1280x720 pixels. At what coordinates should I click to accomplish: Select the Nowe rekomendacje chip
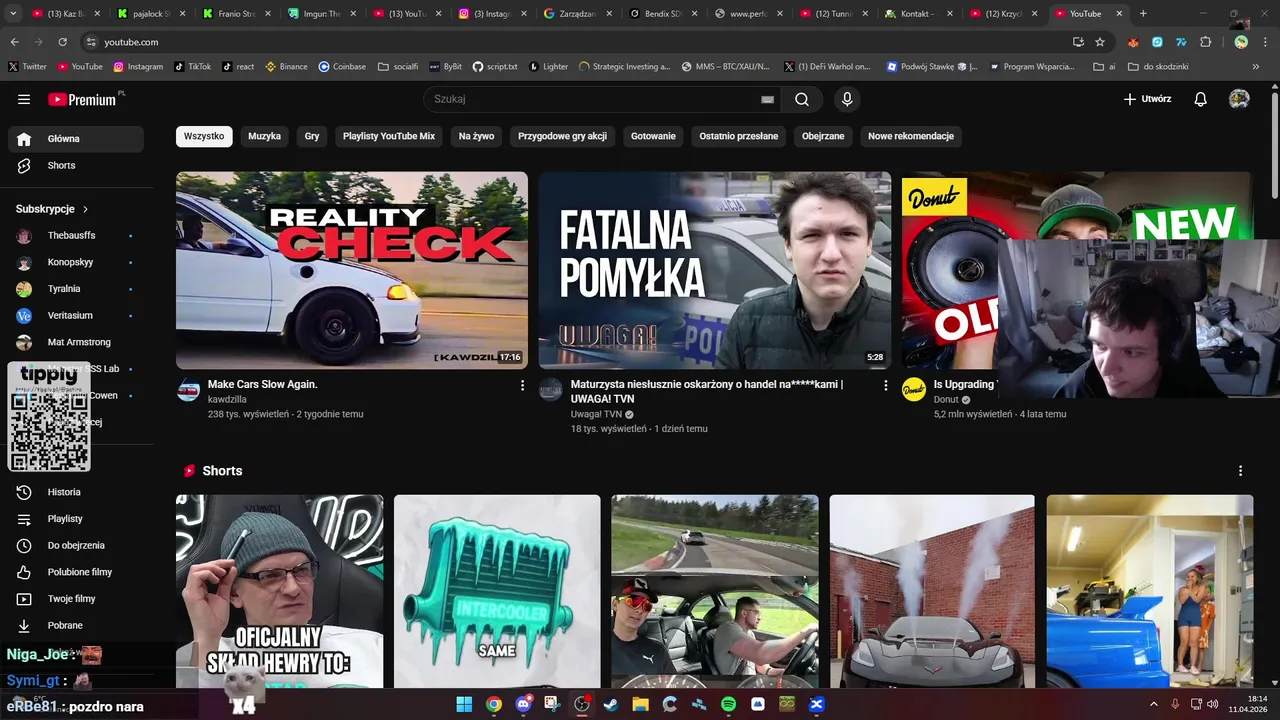(911, 136)
